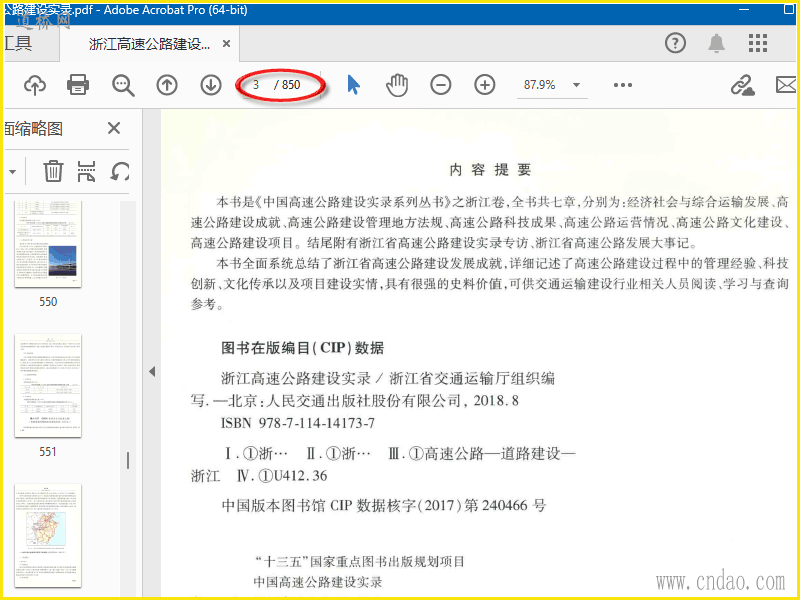The height and width of the screenshot is (600, 800).
Task: Minimize the Acrobat window
Action: [x=744, y=10]
